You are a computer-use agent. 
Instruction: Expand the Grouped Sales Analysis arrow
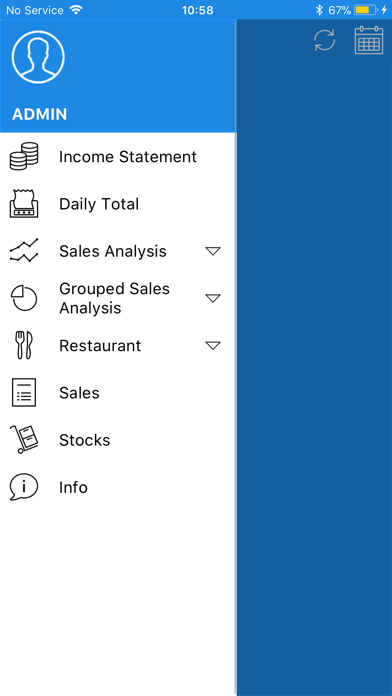(x=213, y=298)
